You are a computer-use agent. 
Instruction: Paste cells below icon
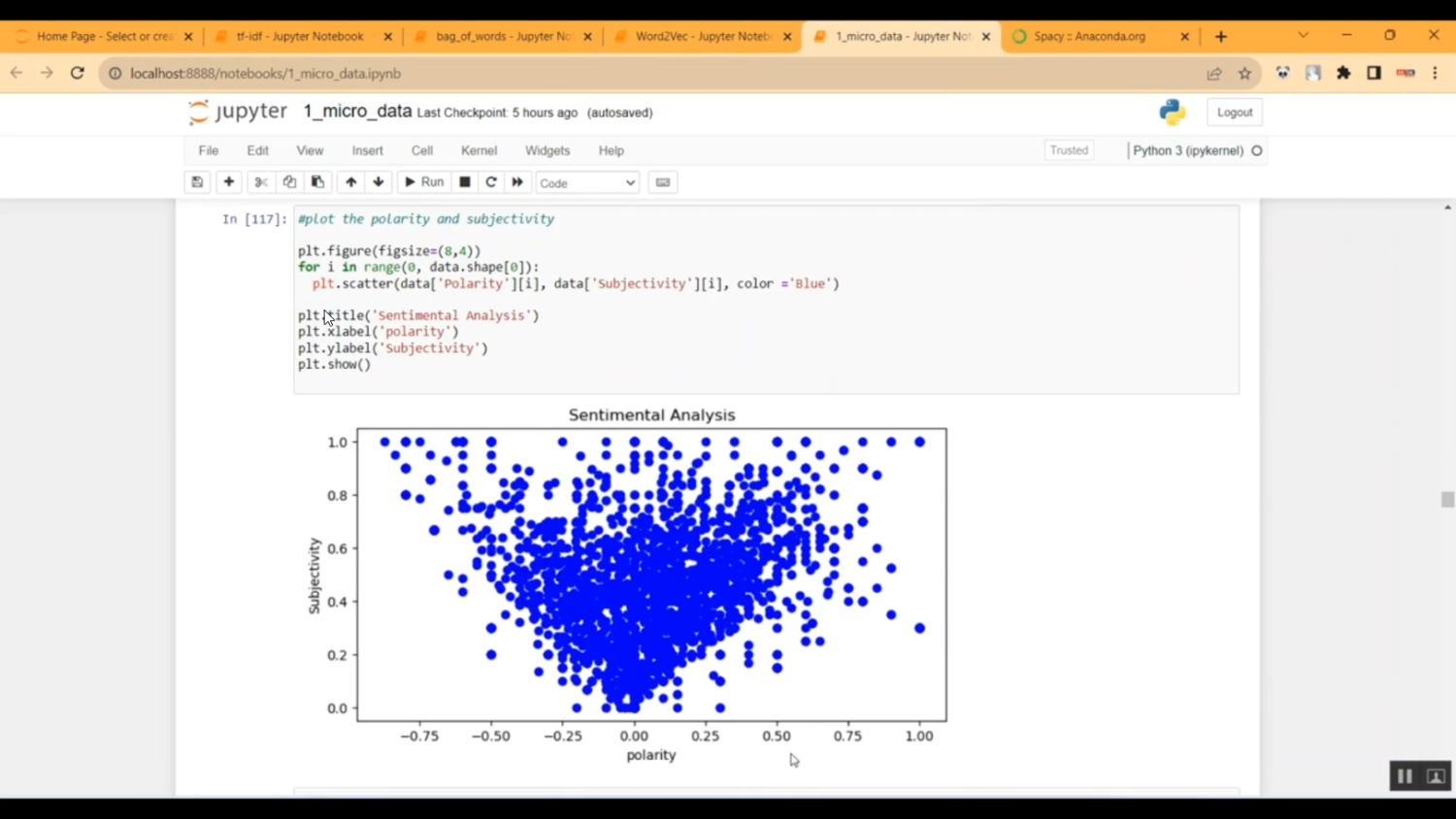[x=317, y=182]
